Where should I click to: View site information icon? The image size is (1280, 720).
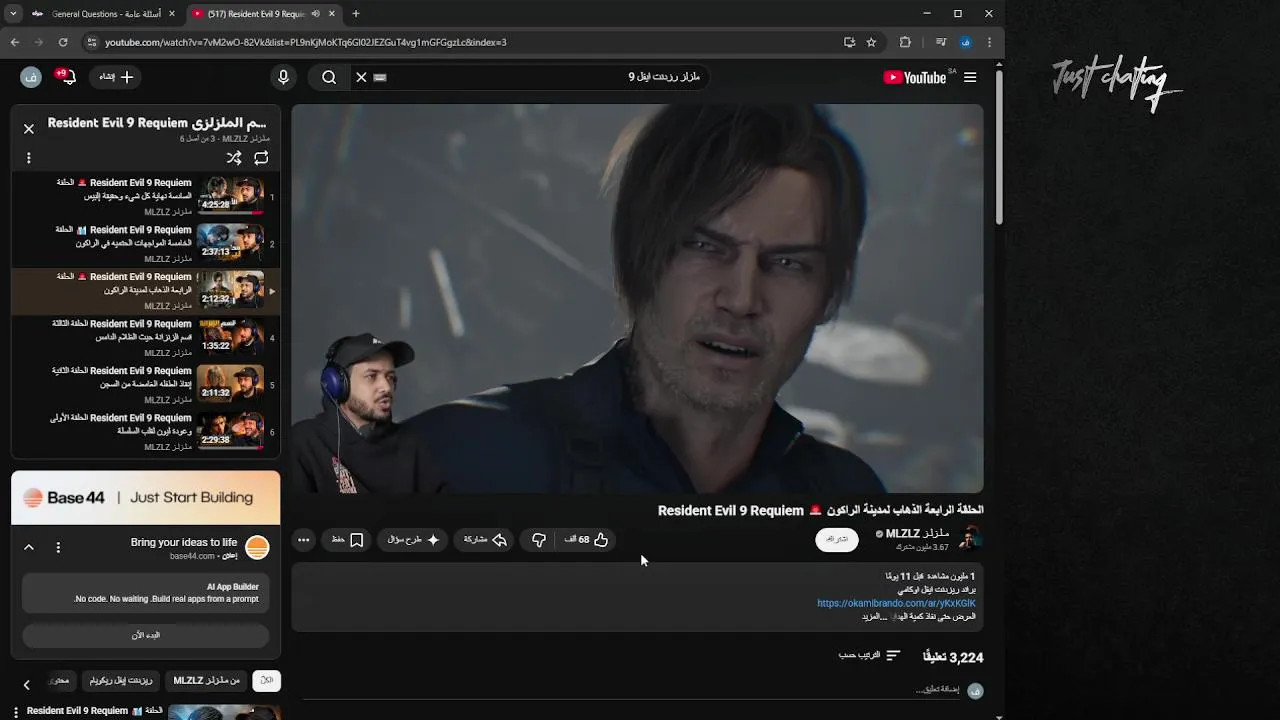coord(92,42)
